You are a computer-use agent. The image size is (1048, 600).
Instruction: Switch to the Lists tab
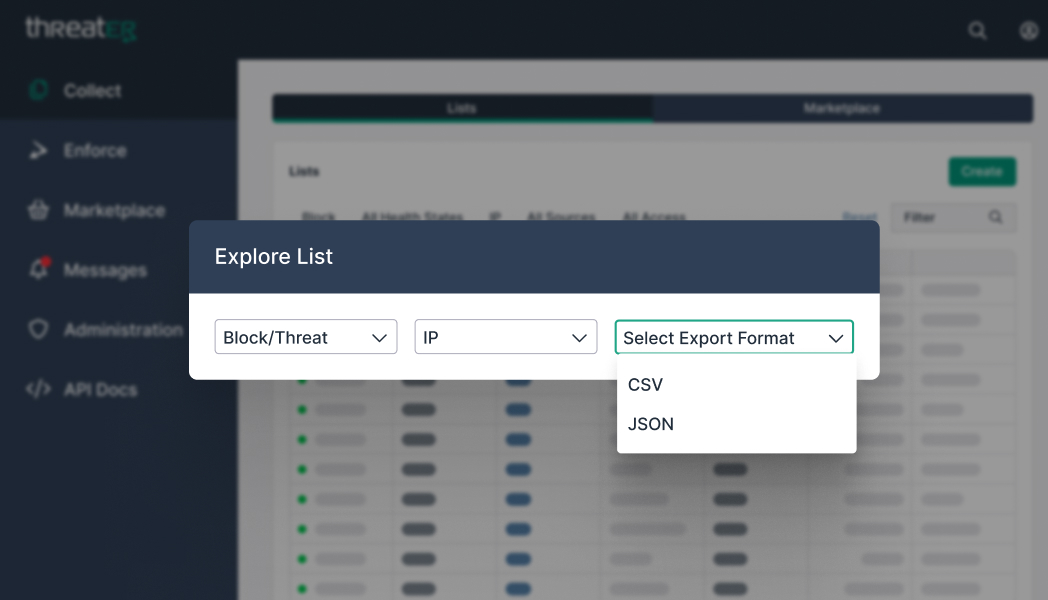coord(463,108)
